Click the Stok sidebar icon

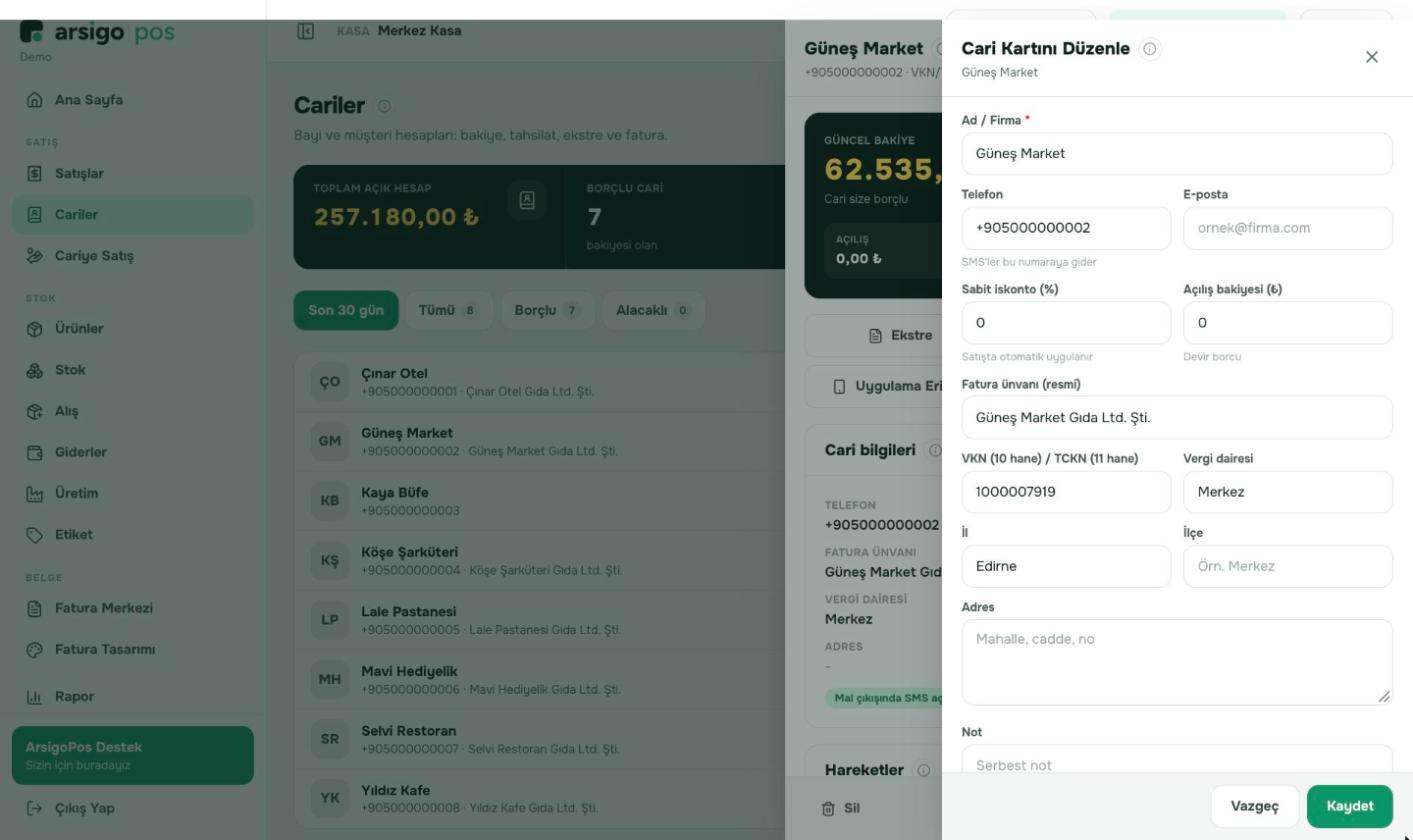click(35, 370)
